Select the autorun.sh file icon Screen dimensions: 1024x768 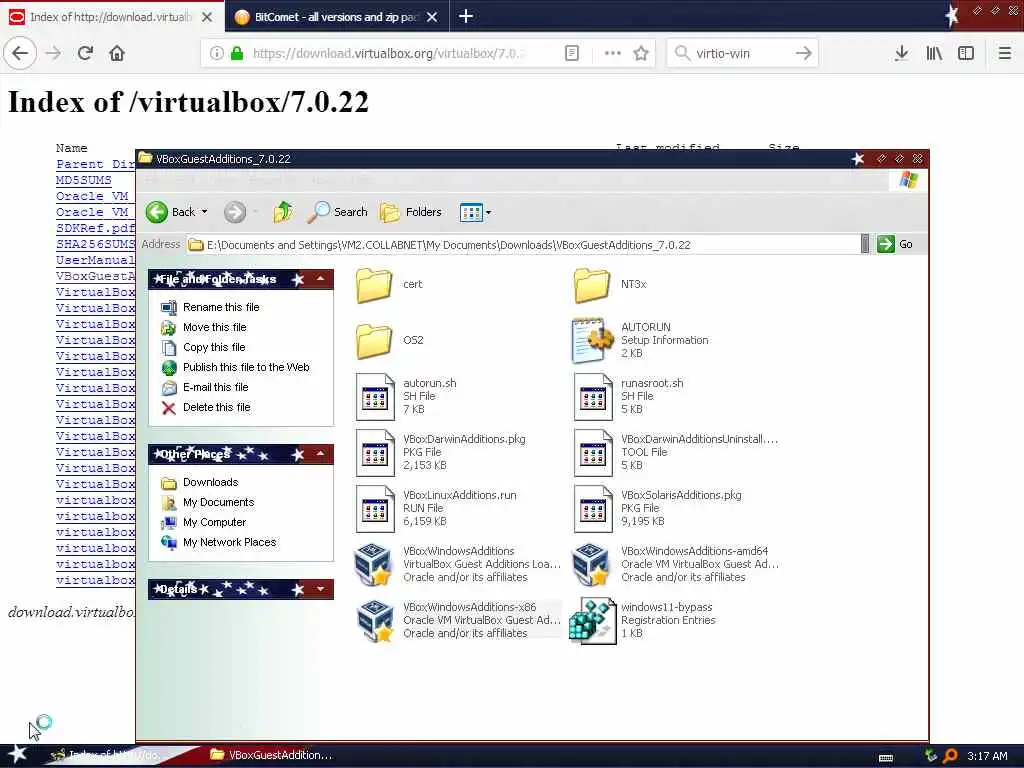tap(375, 396)
